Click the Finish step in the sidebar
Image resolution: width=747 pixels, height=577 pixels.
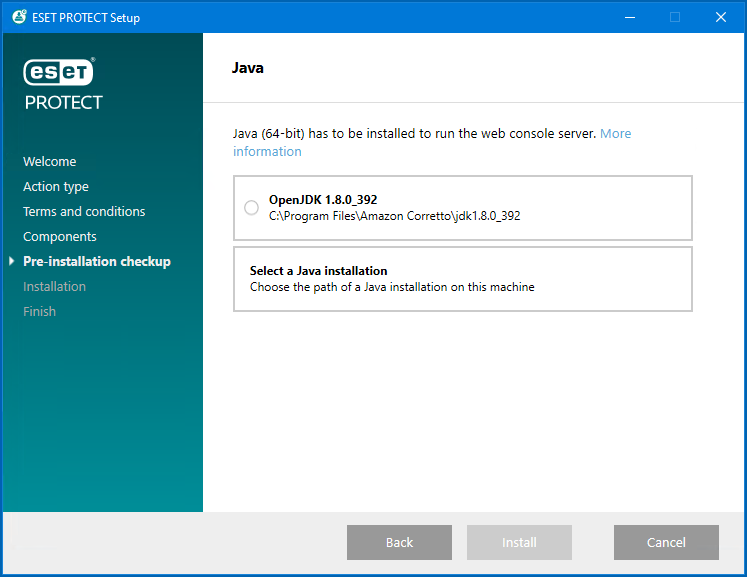40,312
